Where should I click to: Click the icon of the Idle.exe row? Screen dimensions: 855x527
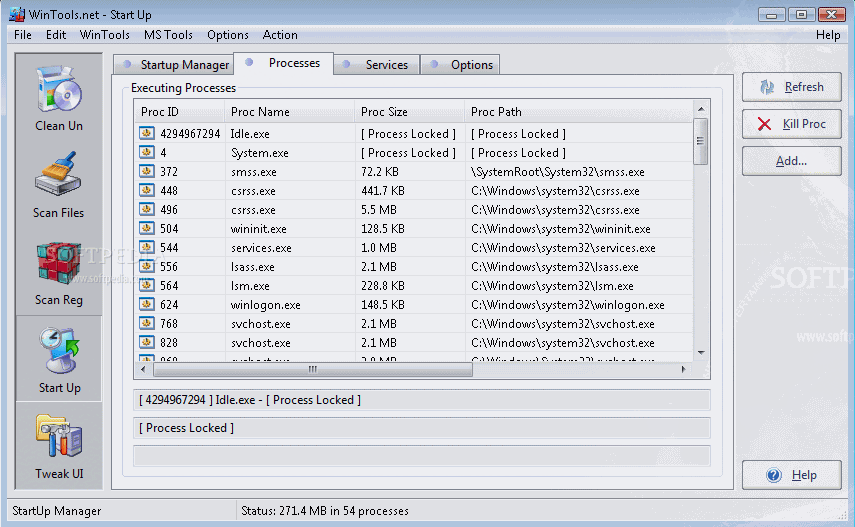coord(147,133)
